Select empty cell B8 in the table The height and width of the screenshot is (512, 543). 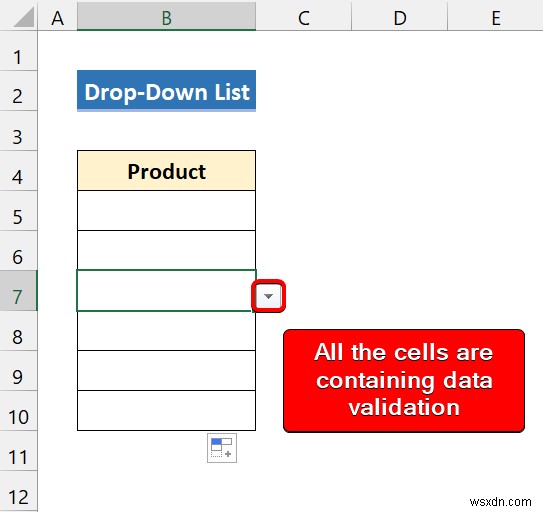(167, 331)
